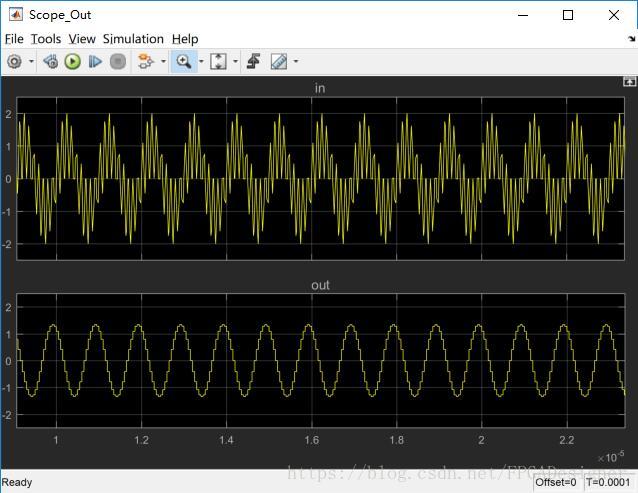The width and height of the screenshot is (638, 493).
Task: Click the ×10^-5 axis exponent label
Action: [611, 456]
